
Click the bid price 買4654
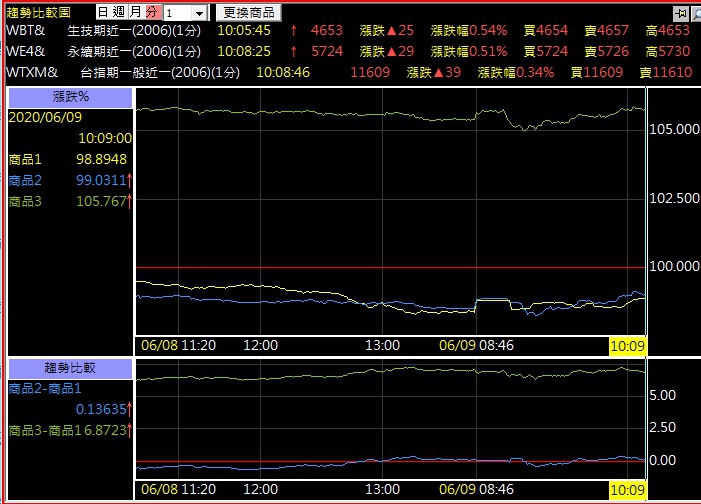(x=546, y=30)
